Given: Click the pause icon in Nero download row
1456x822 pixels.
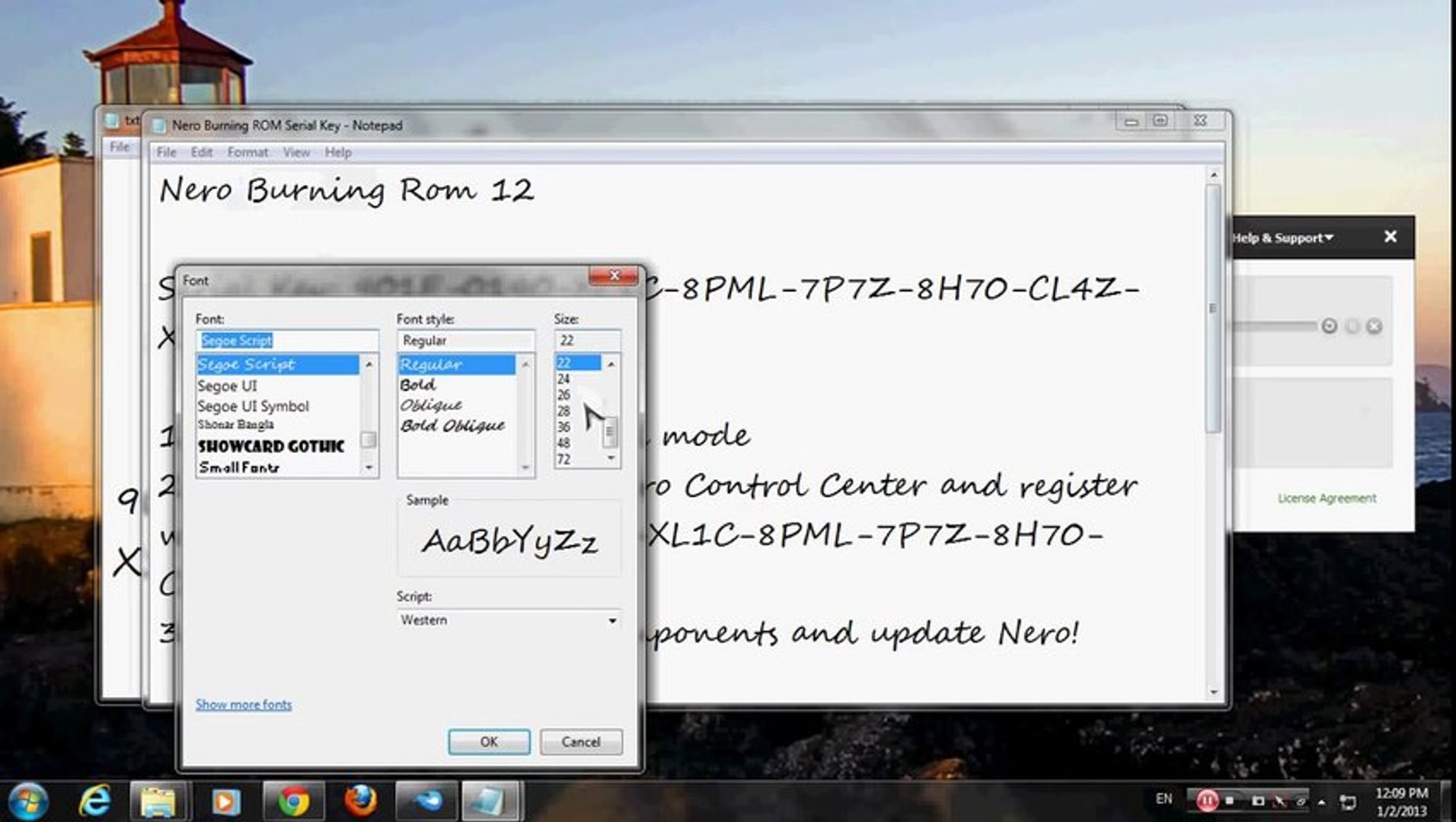Looking at the screenshot, I should (x=1352, y=327).
